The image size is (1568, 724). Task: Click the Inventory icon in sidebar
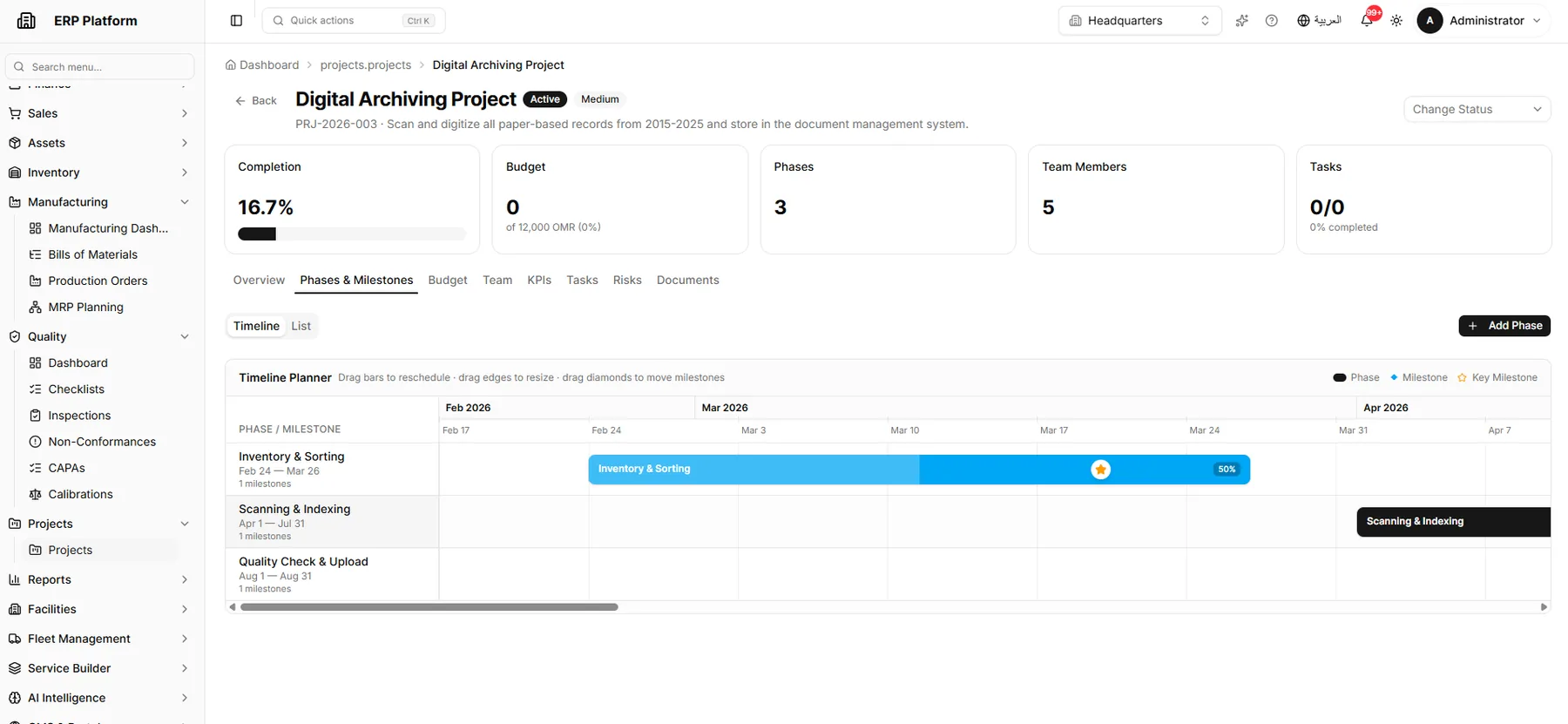tap(15, 173)
